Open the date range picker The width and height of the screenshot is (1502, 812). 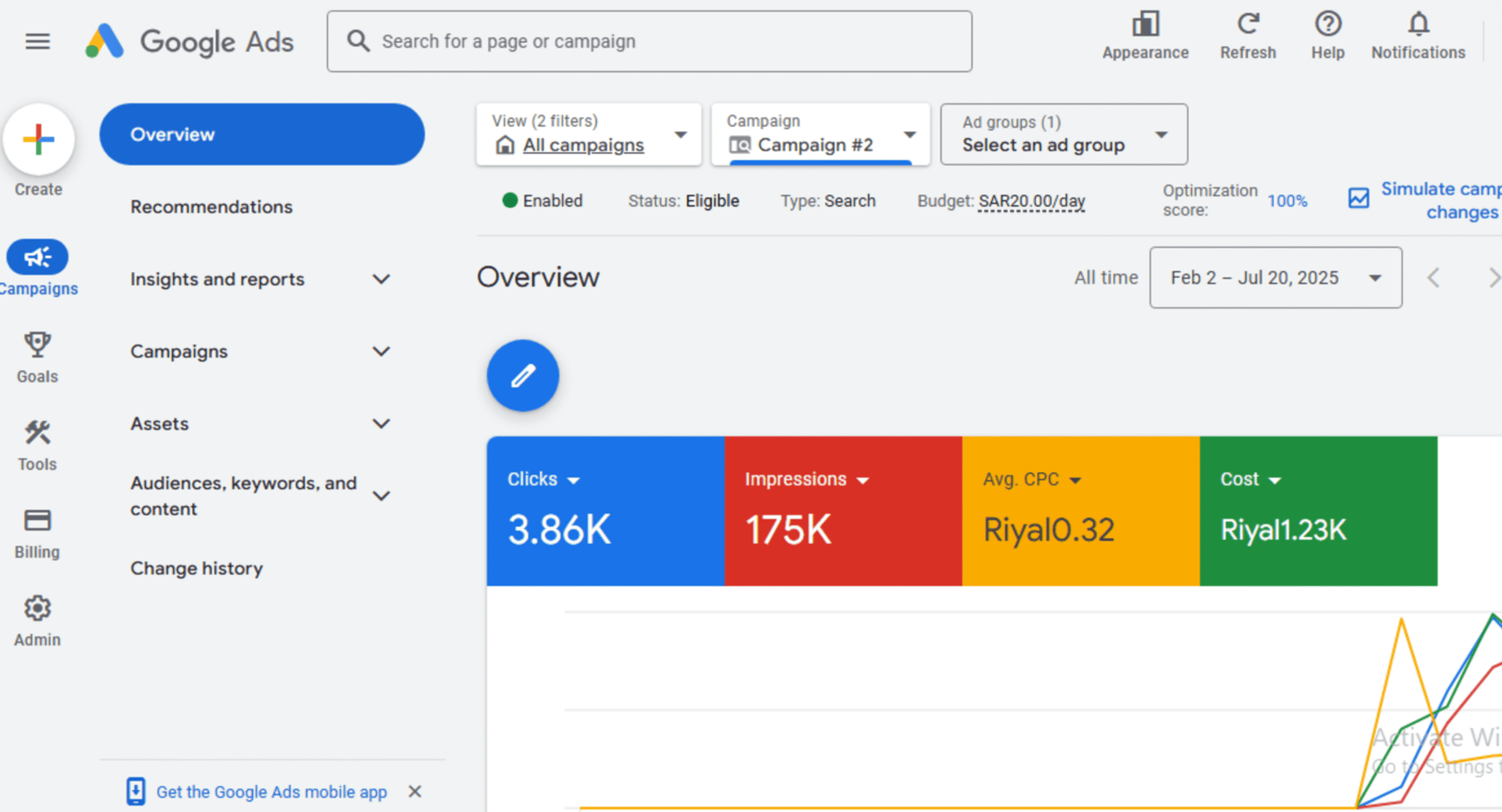(x=1276, y=278)
